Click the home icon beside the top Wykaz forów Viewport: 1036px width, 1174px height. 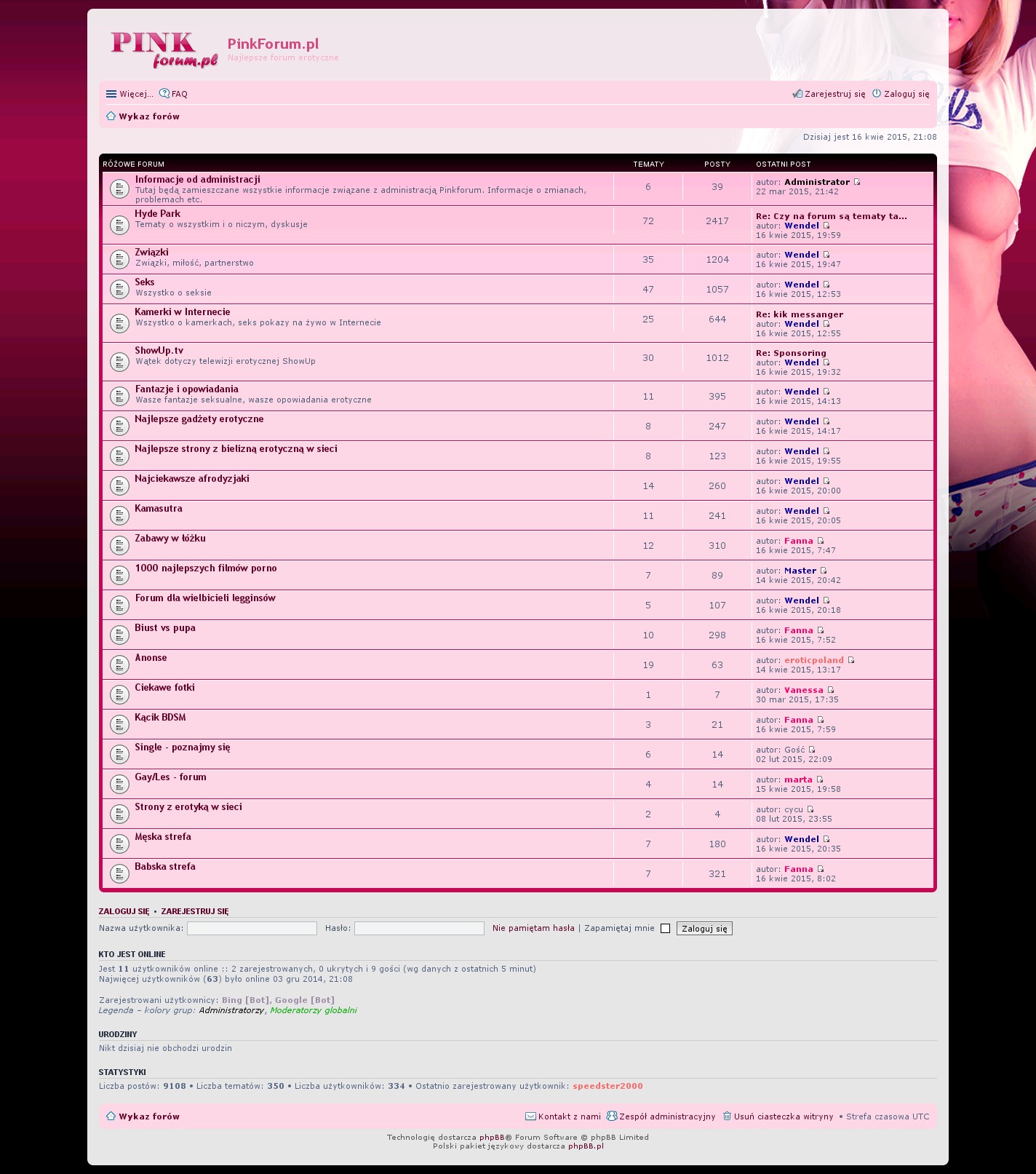pos(111,116)
